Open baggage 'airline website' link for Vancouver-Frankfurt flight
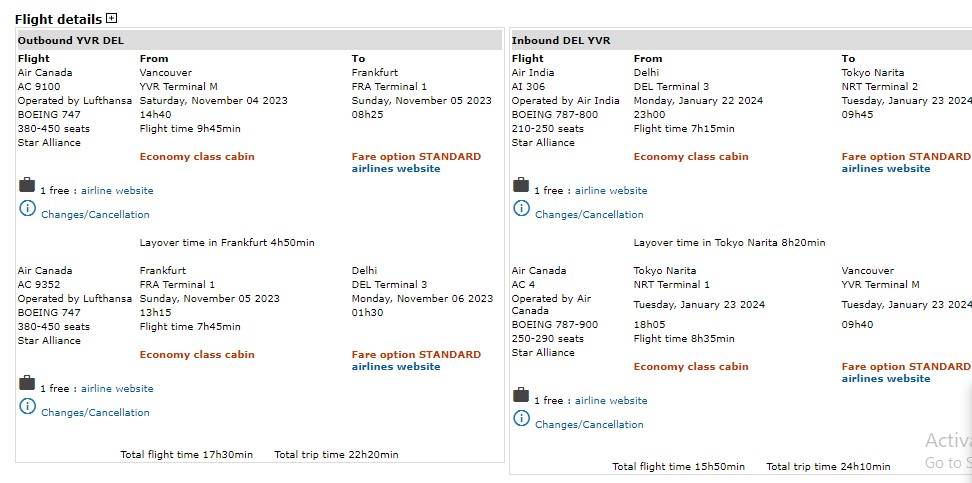Viewport: 972px width, 483px height. pyautogui.click(x=117, y=191)
